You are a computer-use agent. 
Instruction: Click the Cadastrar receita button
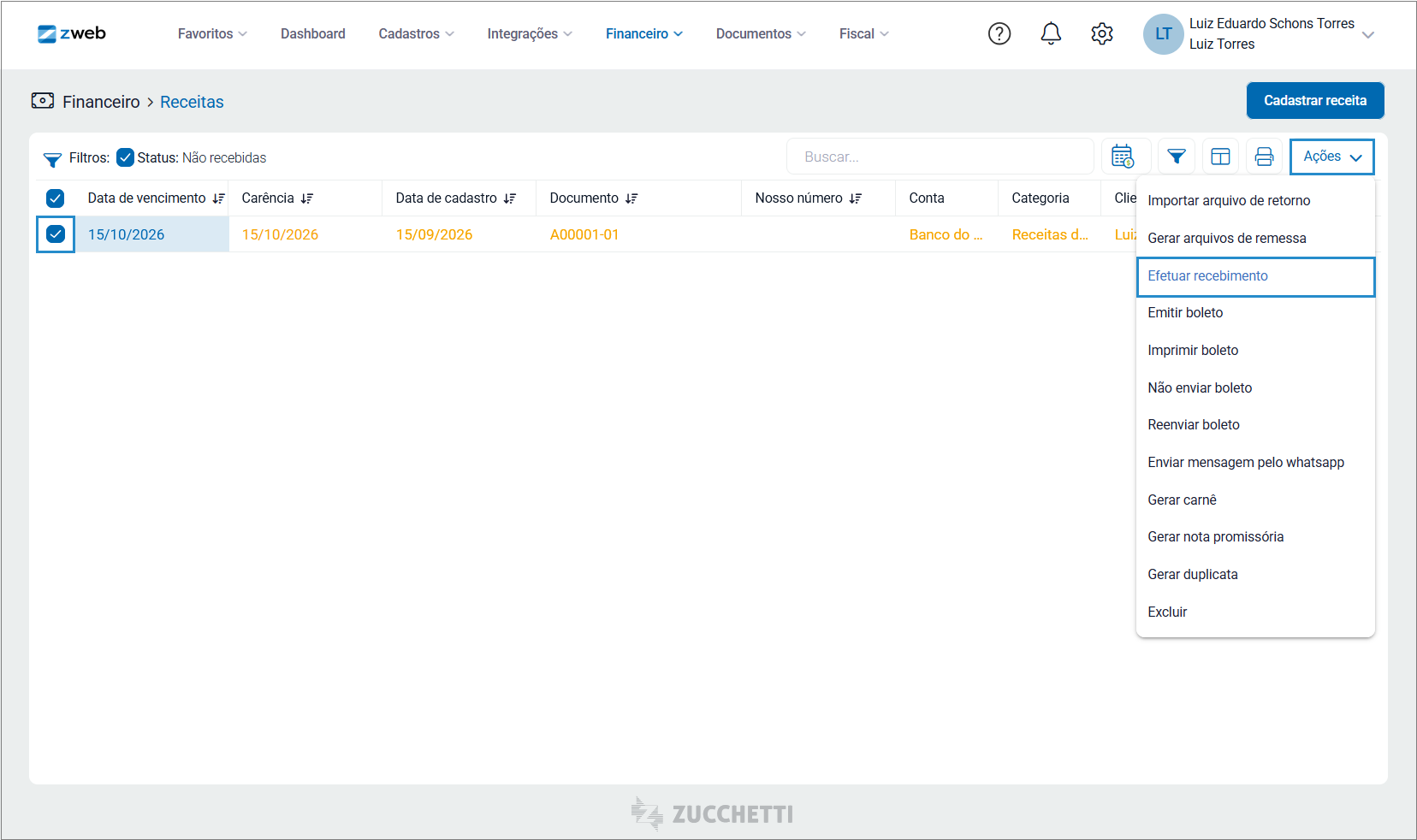pyautogui.click(x=1315, y=100)
